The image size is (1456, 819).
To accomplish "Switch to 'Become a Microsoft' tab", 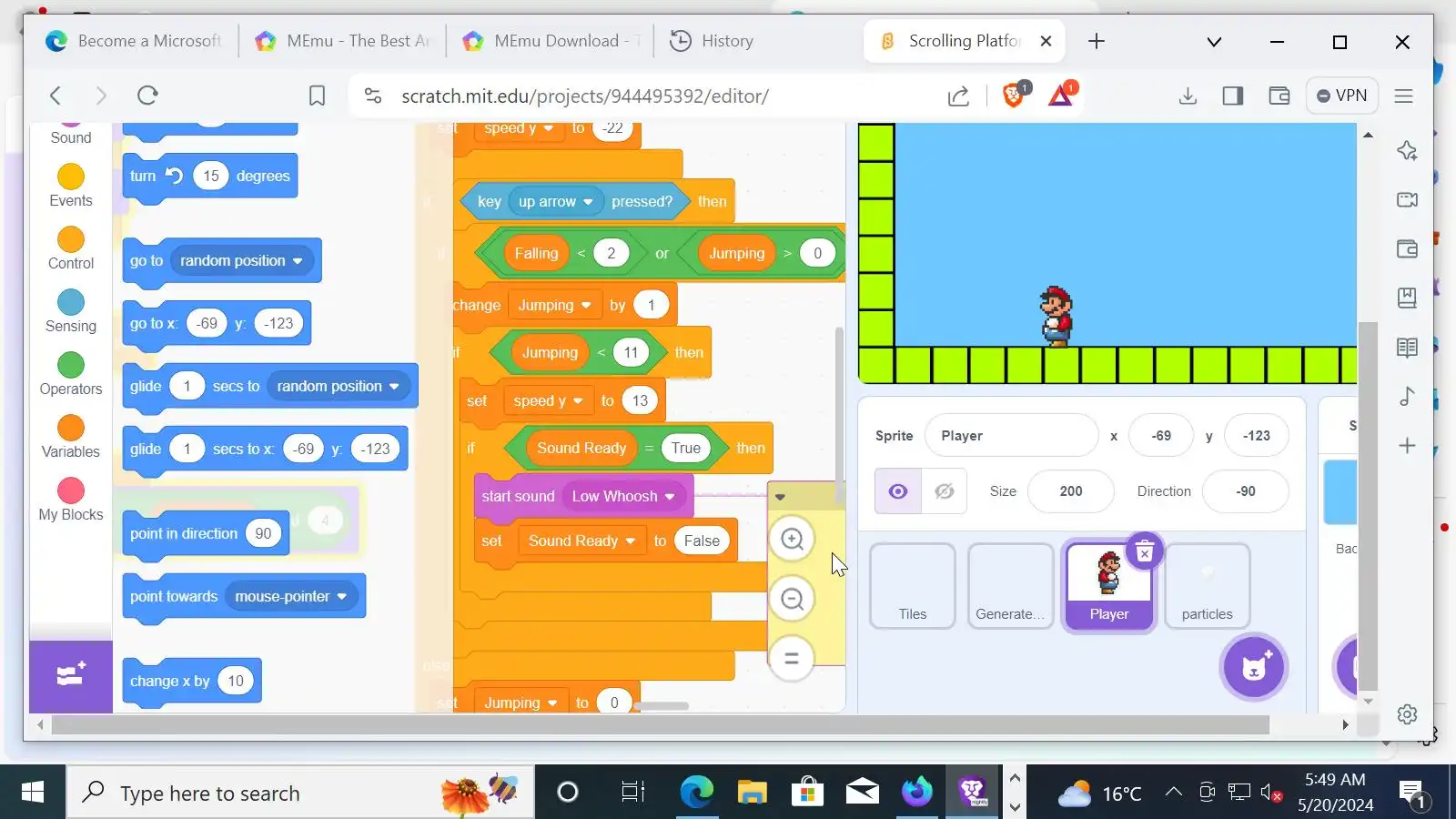I will pyautogui.click(x=134, y=41).
